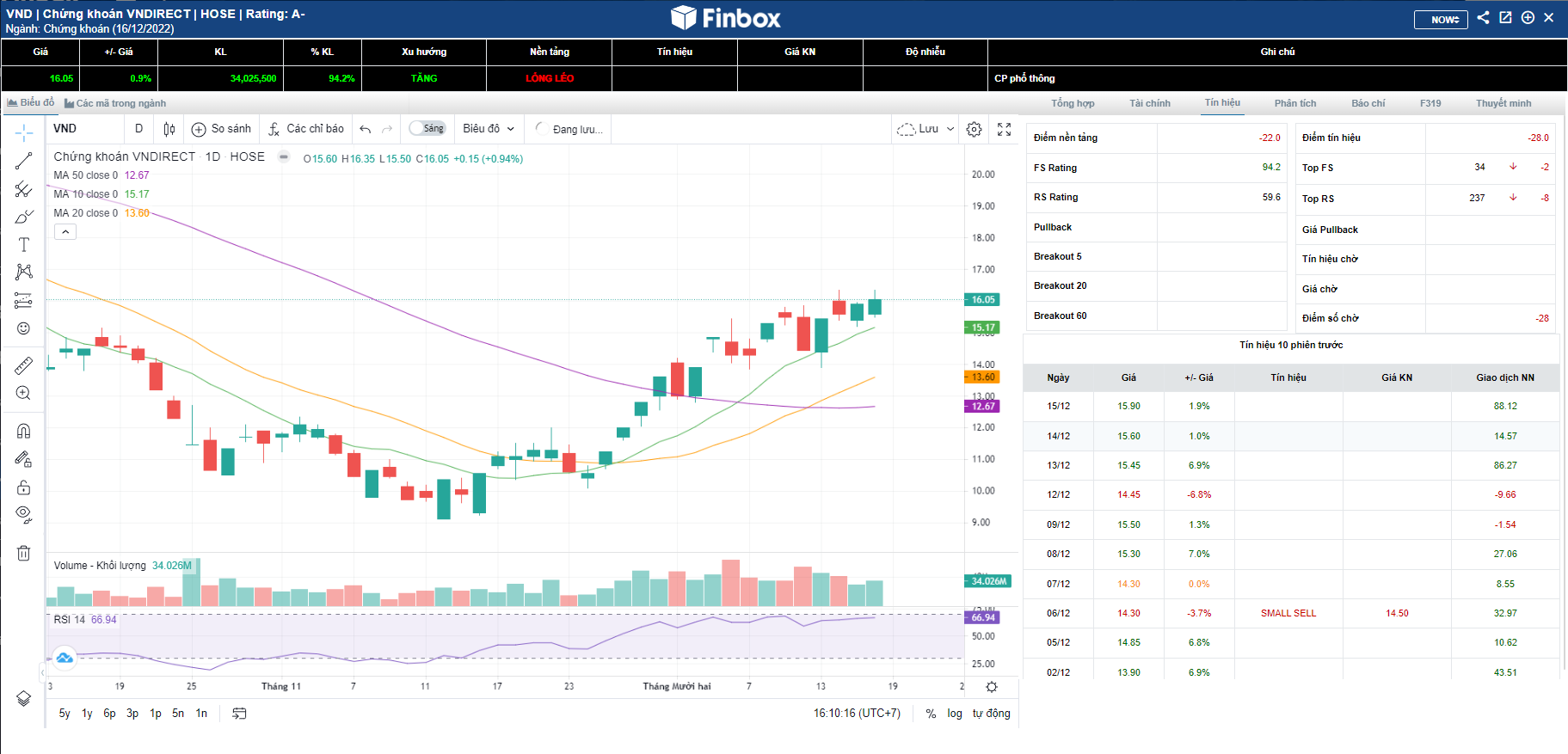Select the ruler measure tool
This screenshot has width=1568, height=754.
[x=23, y=366]
